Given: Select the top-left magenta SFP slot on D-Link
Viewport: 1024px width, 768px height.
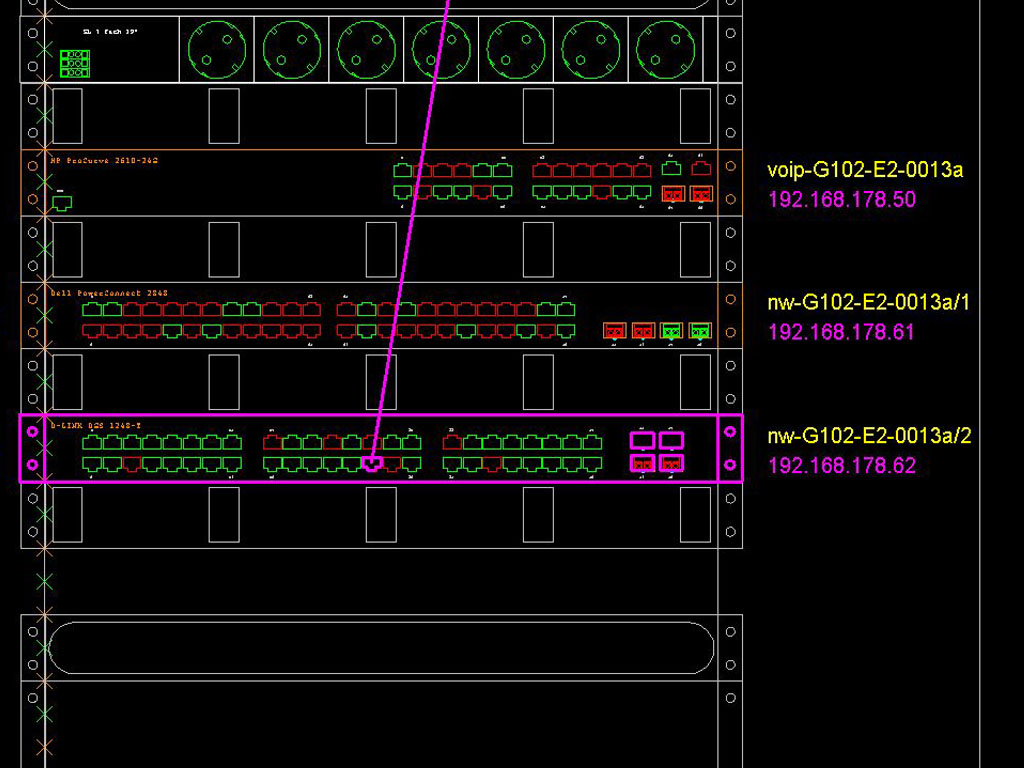Looking at the screenshot, I should tap(643, 440).
